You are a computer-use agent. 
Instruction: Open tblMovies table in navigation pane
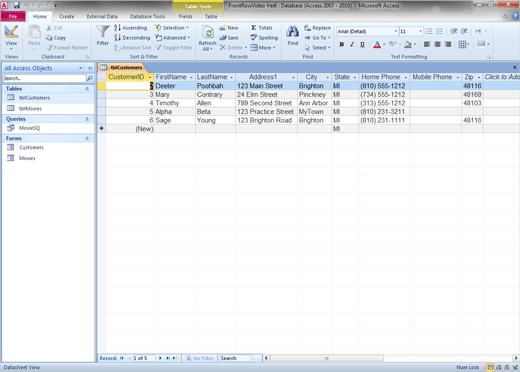[x=30, y=108]
